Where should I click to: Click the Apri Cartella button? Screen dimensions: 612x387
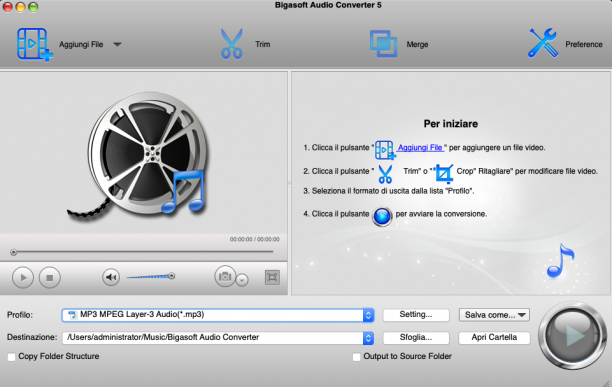pos(494,337)
